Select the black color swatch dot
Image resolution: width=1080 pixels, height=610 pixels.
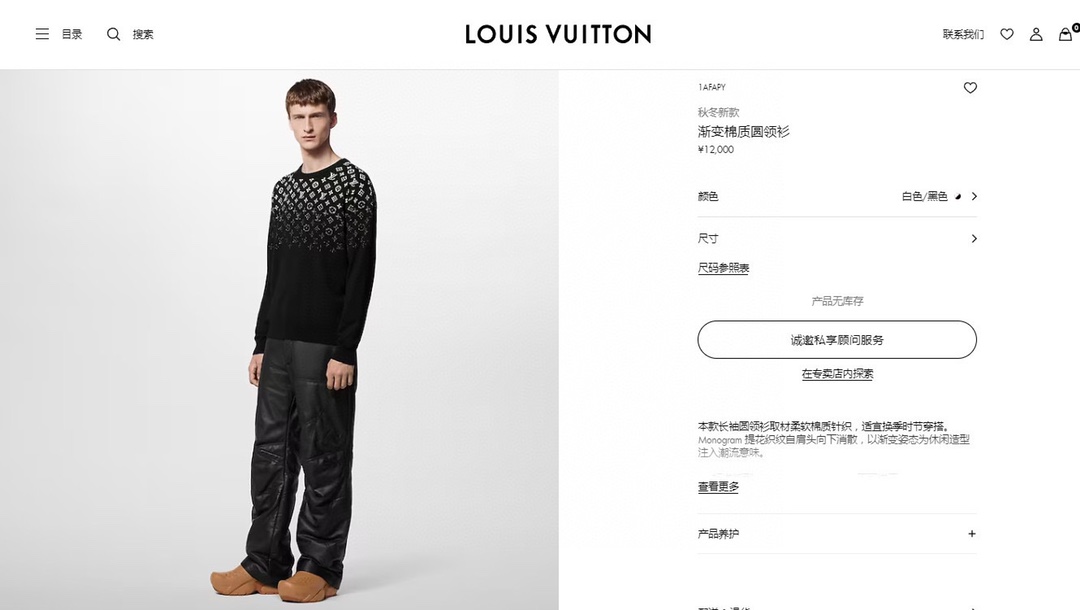(957, 196)
